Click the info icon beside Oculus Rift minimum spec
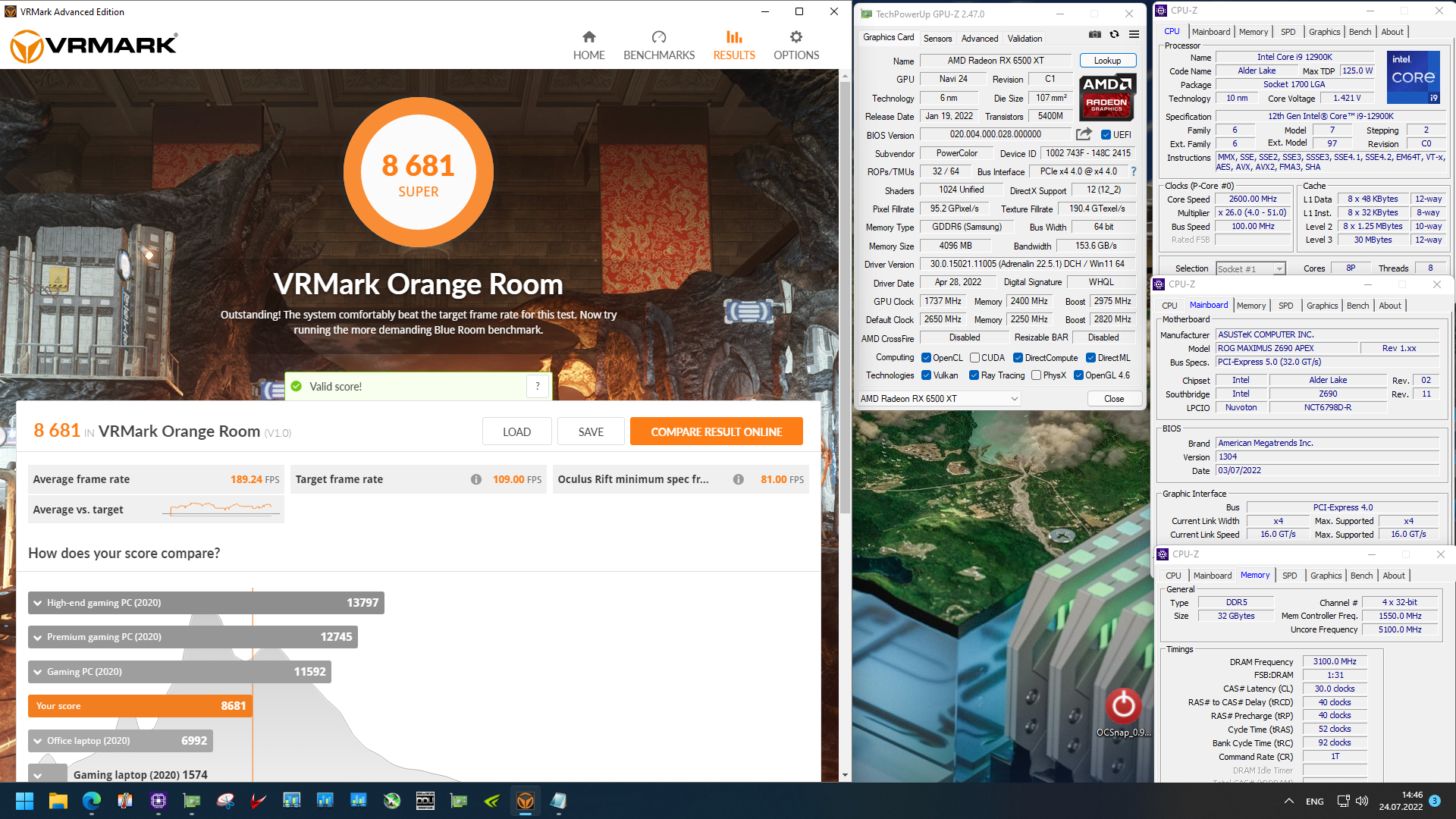 click(738, 479)
